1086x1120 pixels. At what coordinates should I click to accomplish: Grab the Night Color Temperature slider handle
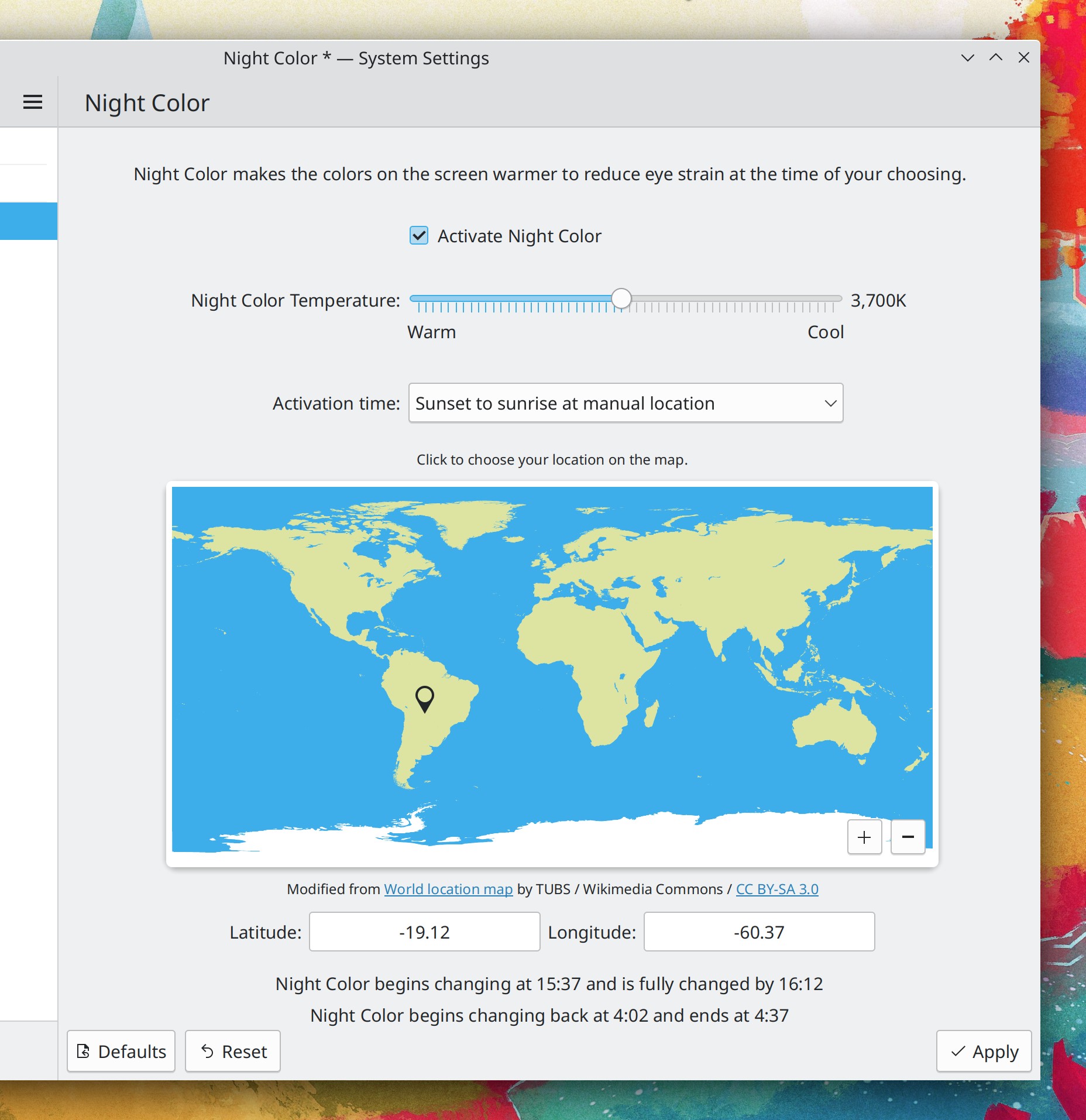coord(621,298)
